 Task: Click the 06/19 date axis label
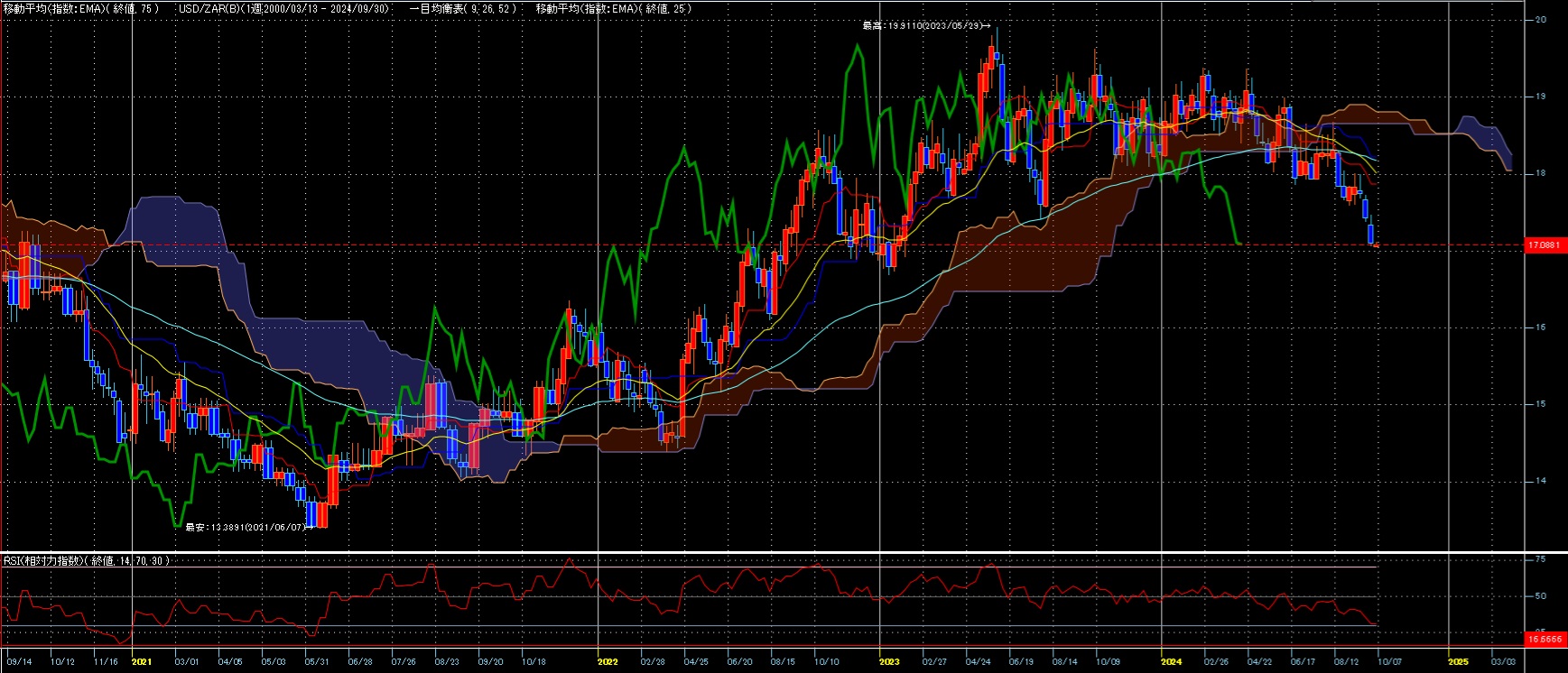click(1021, 662)
